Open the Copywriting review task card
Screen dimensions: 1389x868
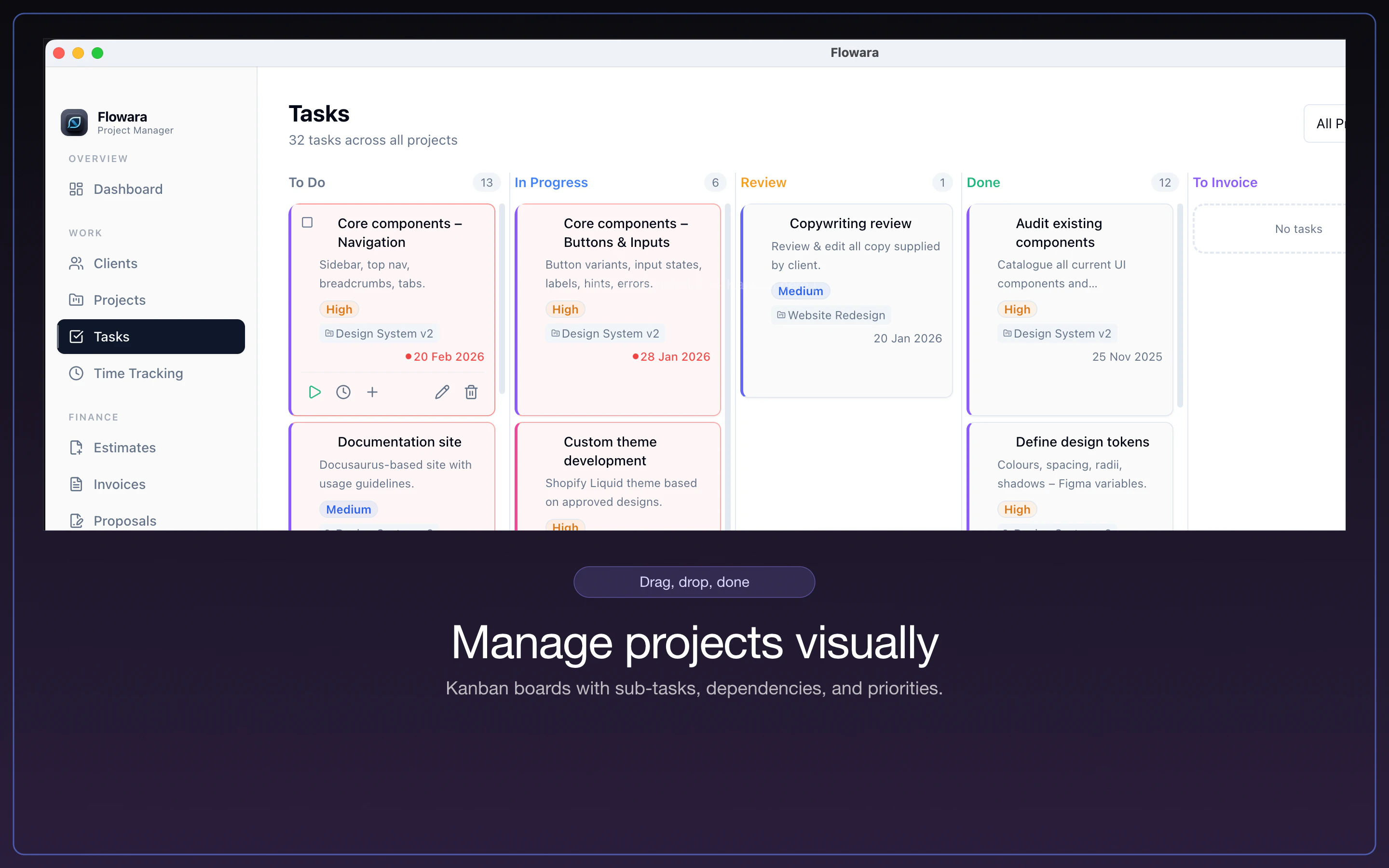click(846, 300)
